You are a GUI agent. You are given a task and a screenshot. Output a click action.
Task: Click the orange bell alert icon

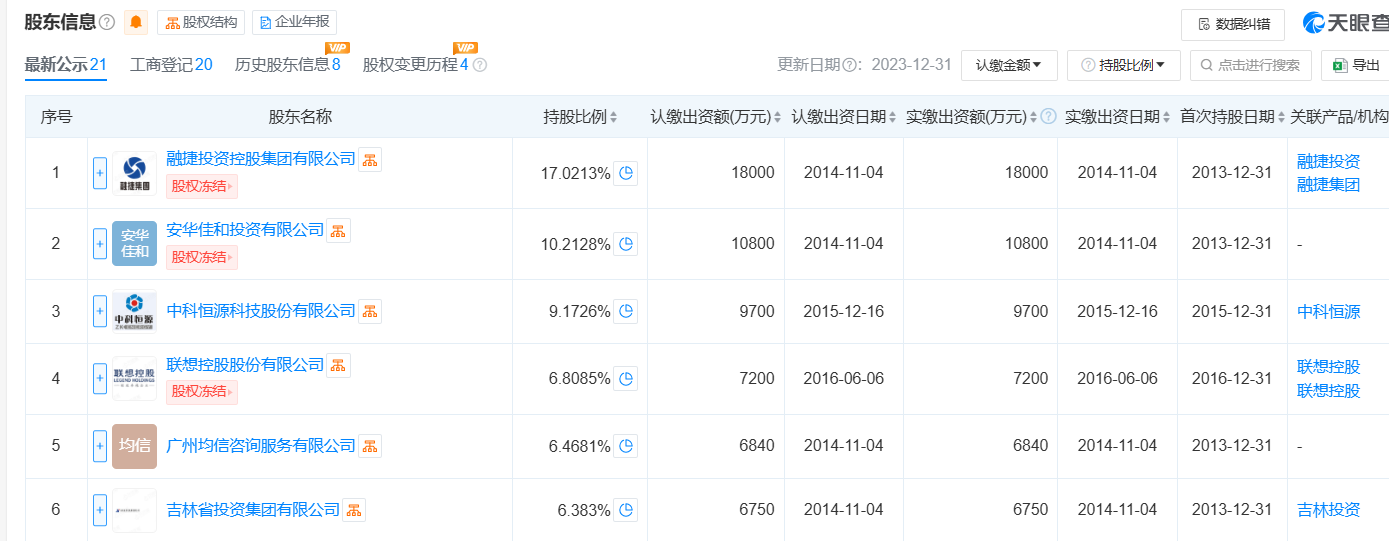(x=136, y=22)
